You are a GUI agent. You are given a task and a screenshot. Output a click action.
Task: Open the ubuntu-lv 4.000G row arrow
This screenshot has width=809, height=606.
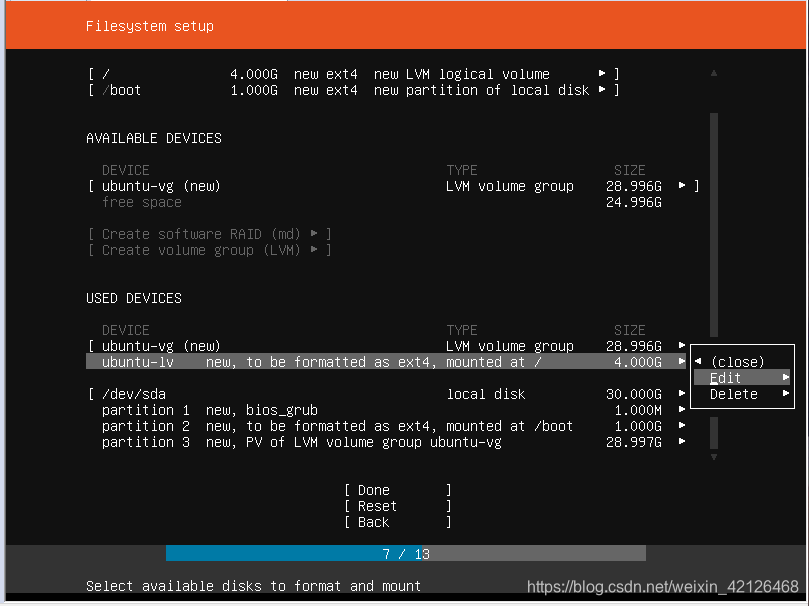[x=682, y=362]
